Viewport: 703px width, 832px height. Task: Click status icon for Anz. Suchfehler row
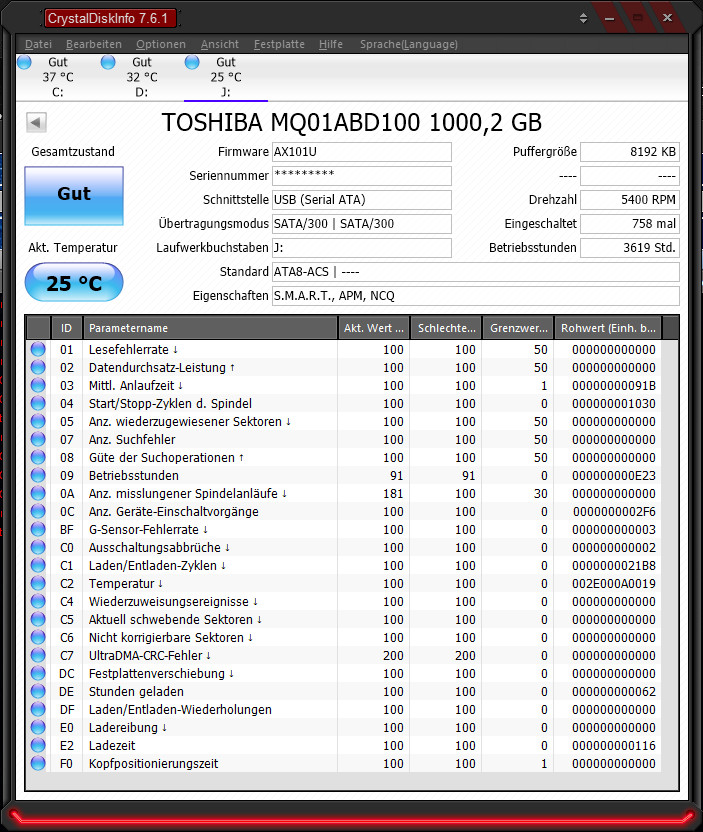tap(38, 439)
